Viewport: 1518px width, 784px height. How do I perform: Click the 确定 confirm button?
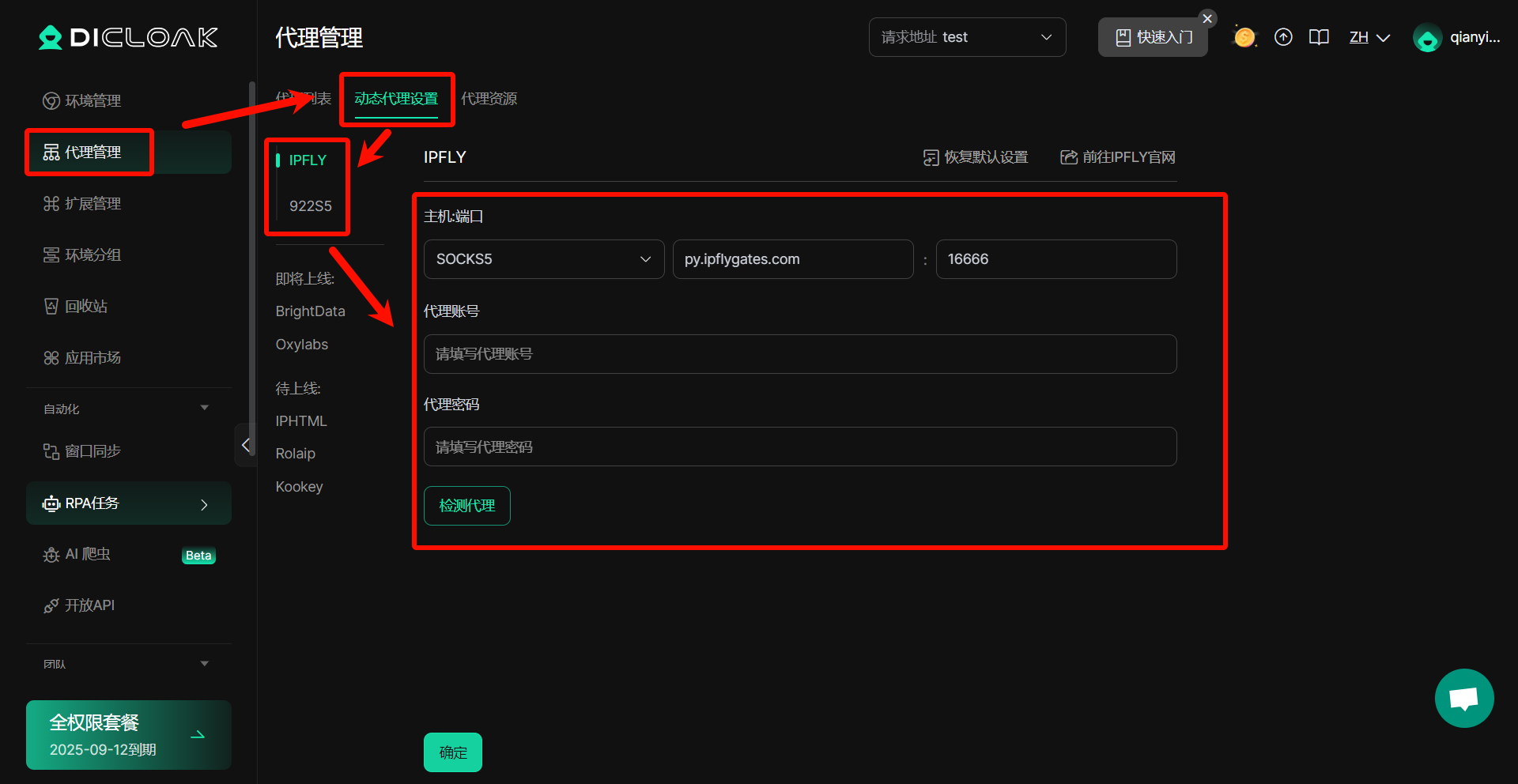point(453,752)
